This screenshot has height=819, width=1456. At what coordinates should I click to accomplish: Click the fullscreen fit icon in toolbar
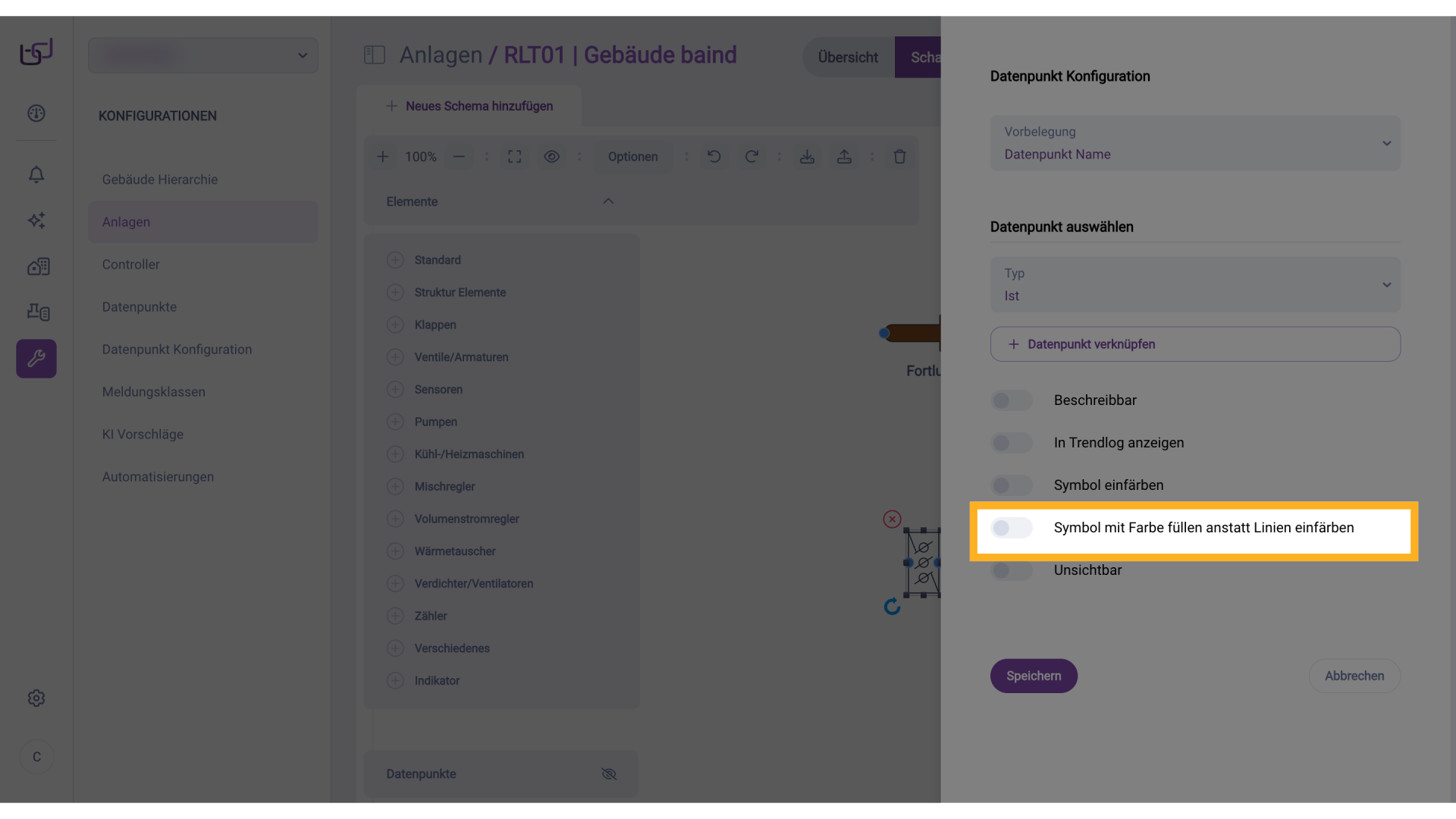point(514,156)
